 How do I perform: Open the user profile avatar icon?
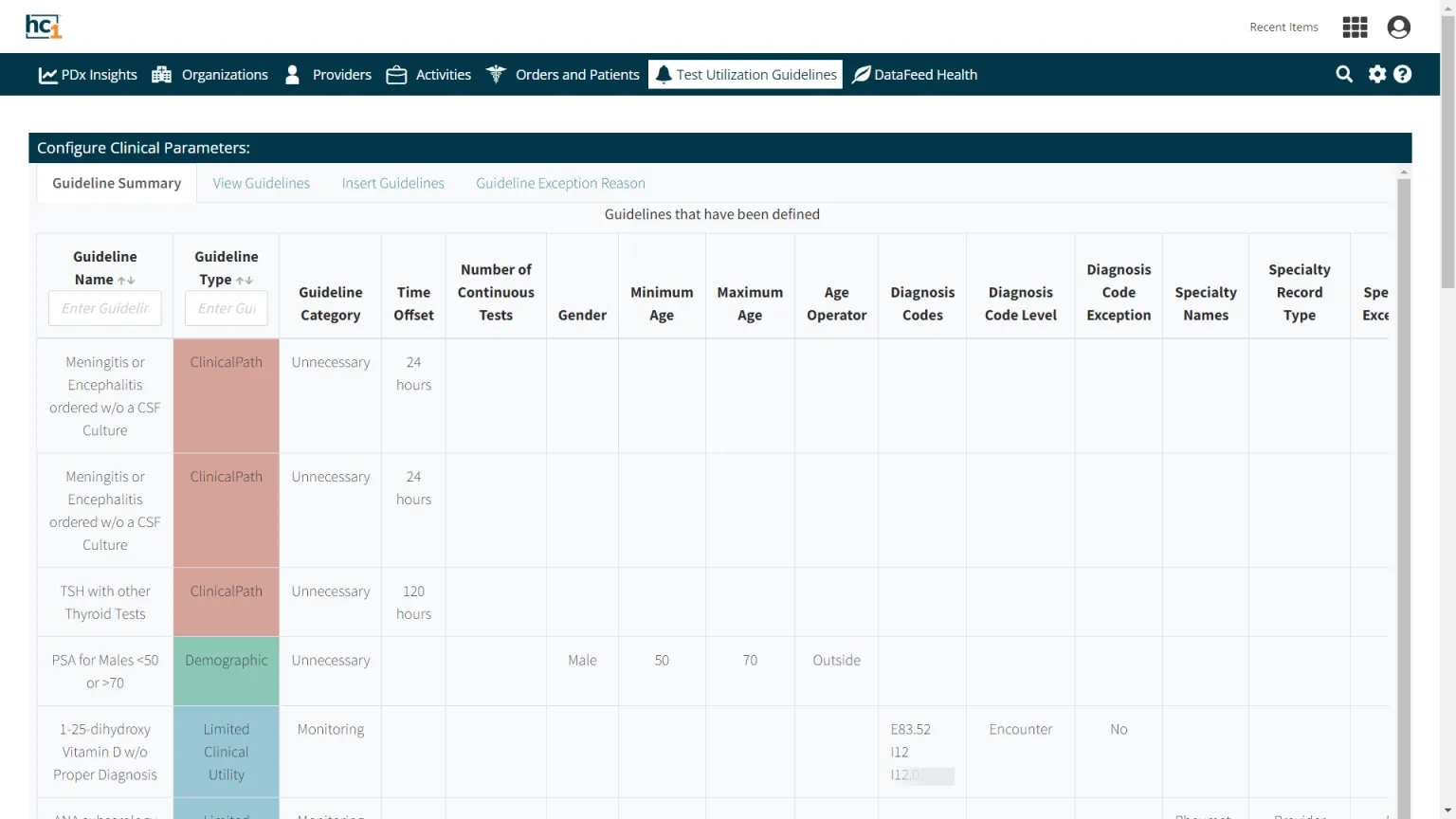pos(1398,27)
